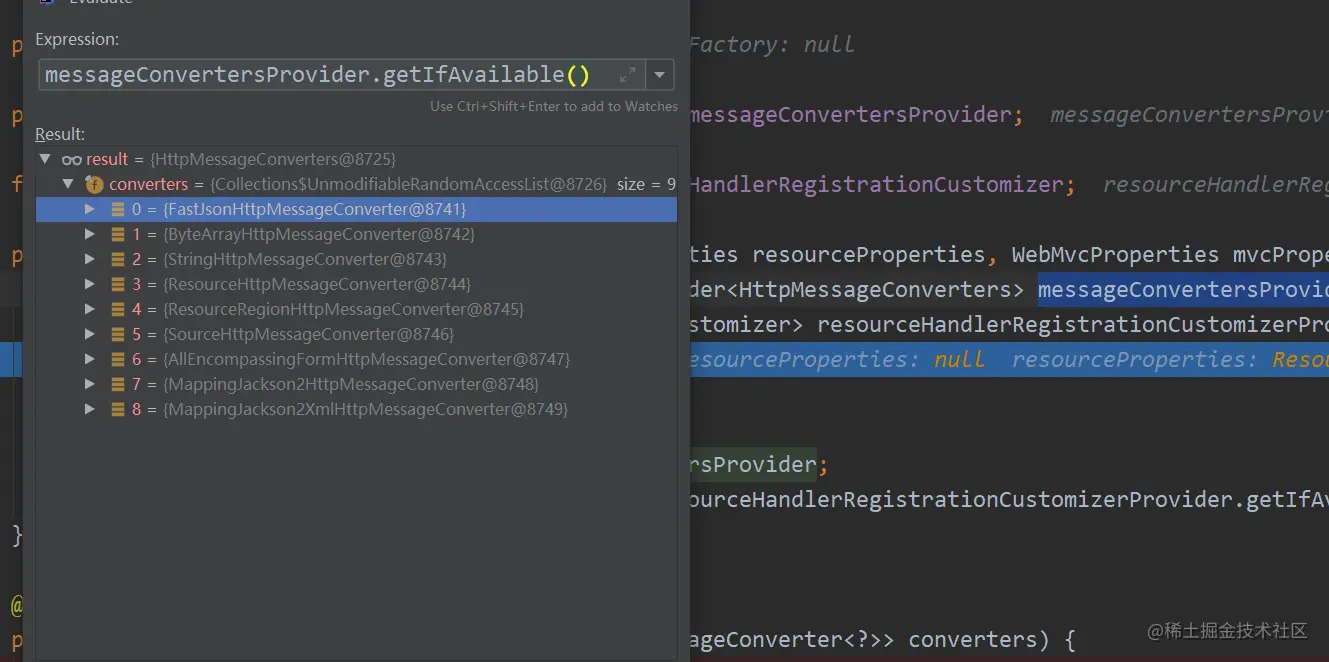Select the HttpMessageConverters@8725 result value

[x=274, y=159]
